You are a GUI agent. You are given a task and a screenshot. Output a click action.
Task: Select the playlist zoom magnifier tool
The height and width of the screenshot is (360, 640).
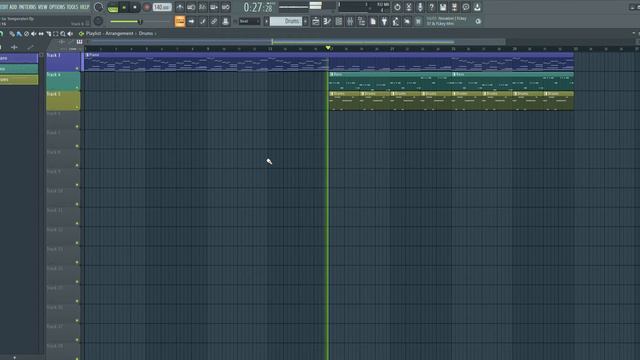[x=63, y=34]
